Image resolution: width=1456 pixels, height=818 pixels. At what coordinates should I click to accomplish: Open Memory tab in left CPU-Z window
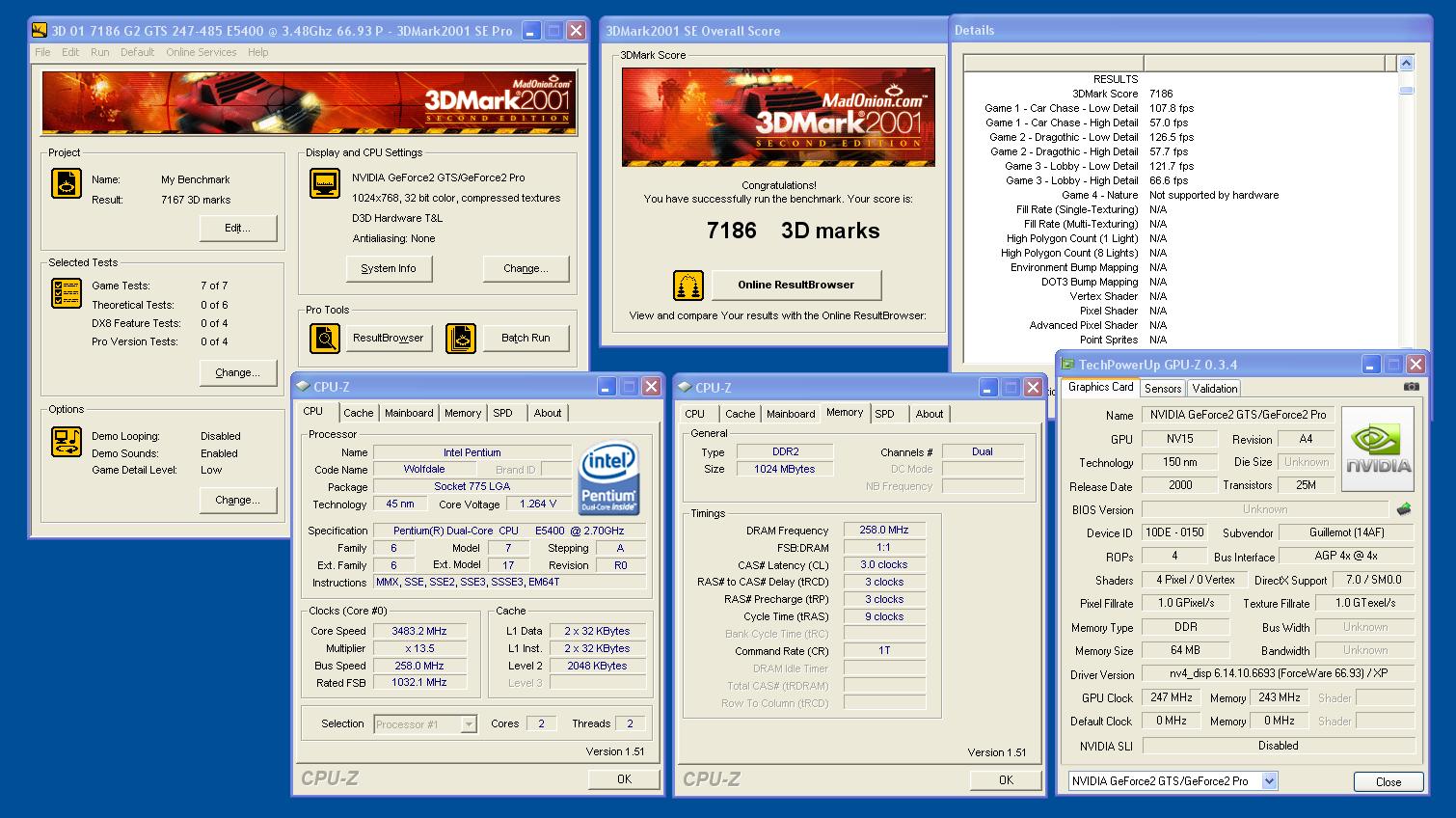tap(463, 413)
